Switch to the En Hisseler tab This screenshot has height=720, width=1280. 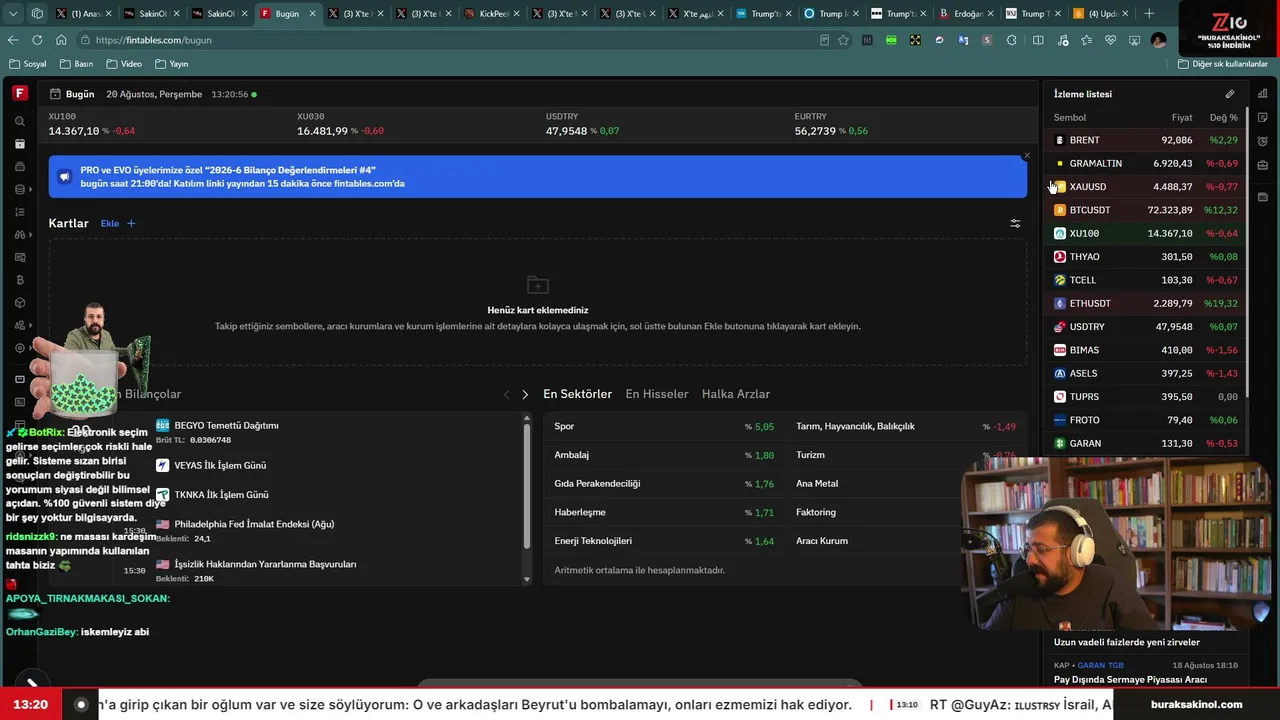pyautogui.click(x=657, y=394)
